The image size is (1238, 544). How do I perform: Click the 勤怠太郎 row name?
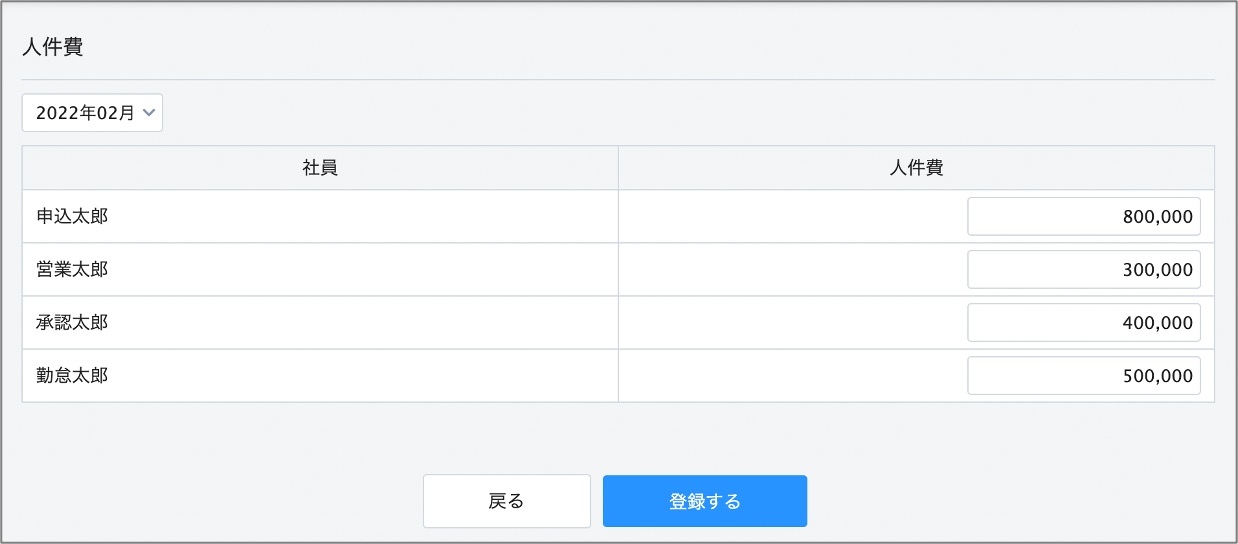(72, 376)
